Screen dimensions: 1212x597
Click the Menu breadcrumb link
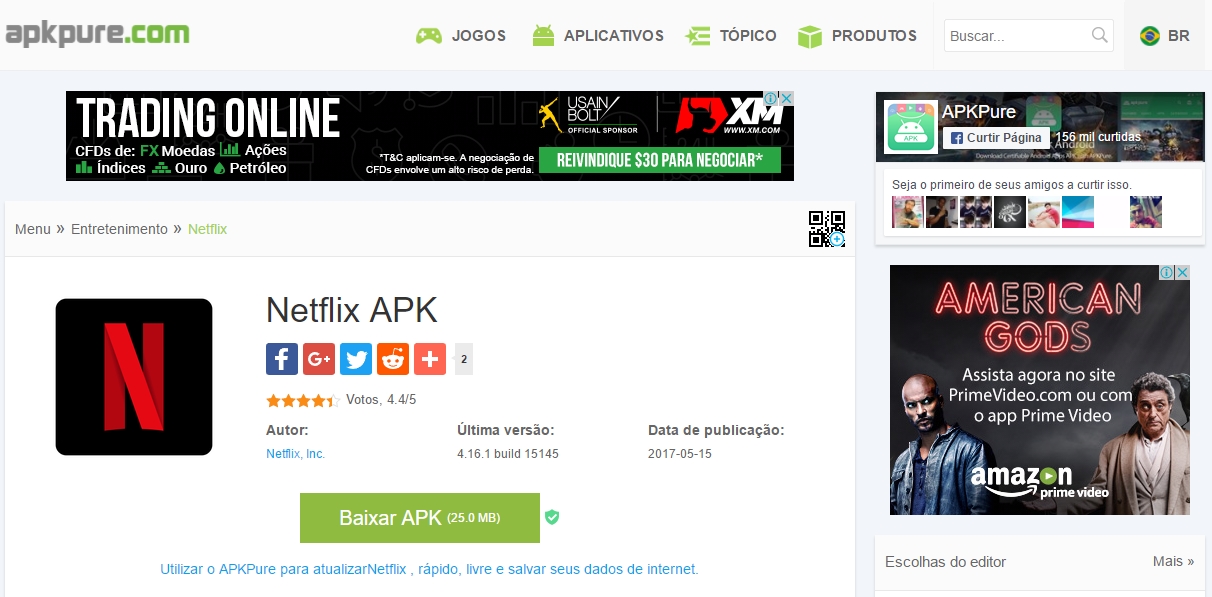pos(32,229)
